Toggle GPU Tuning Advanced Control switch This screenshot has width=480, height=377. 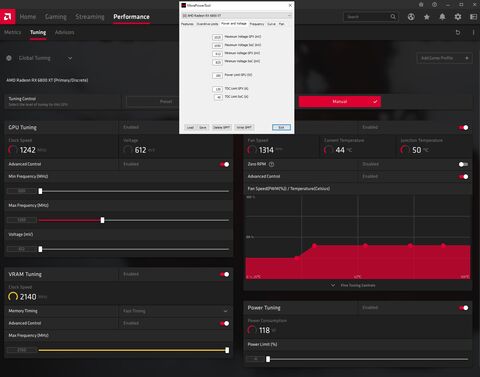pyautogui.click(x=224, y=164)
